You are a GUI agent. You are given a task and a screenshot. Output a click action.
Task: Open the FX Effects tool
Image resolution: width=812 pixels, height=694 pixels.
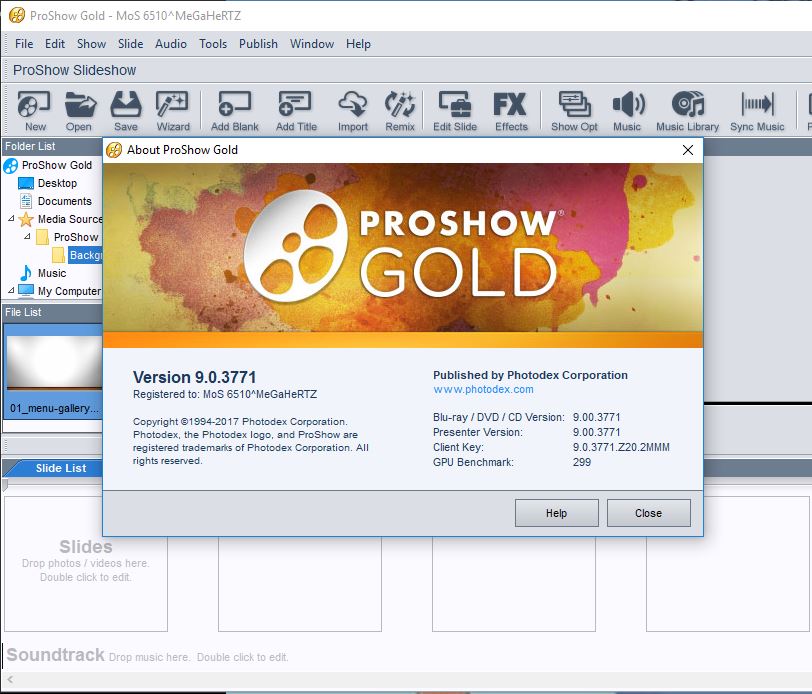[x=511, y=111]
